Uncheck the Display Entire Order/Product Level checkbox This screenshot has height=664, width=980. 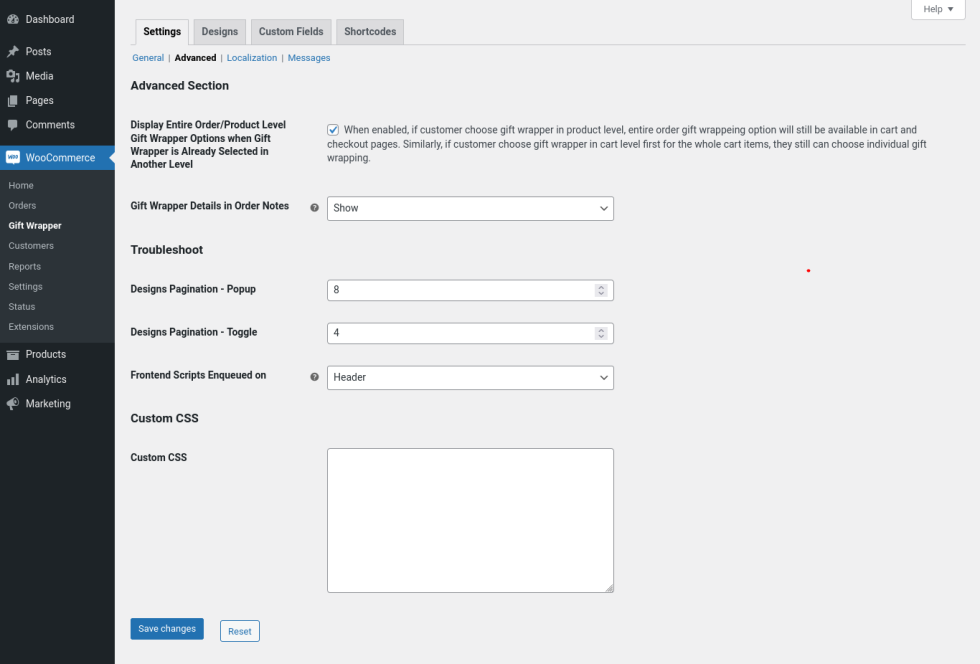pyautogui.click(x=333, y=130)
